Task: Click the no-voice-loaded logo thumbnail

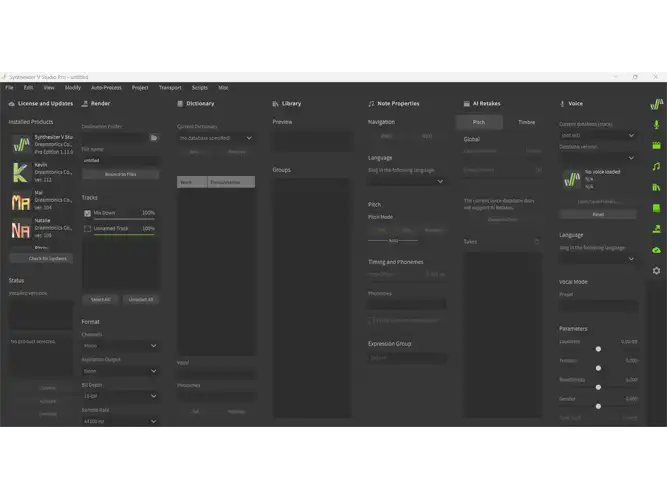Action: [572, 179]
